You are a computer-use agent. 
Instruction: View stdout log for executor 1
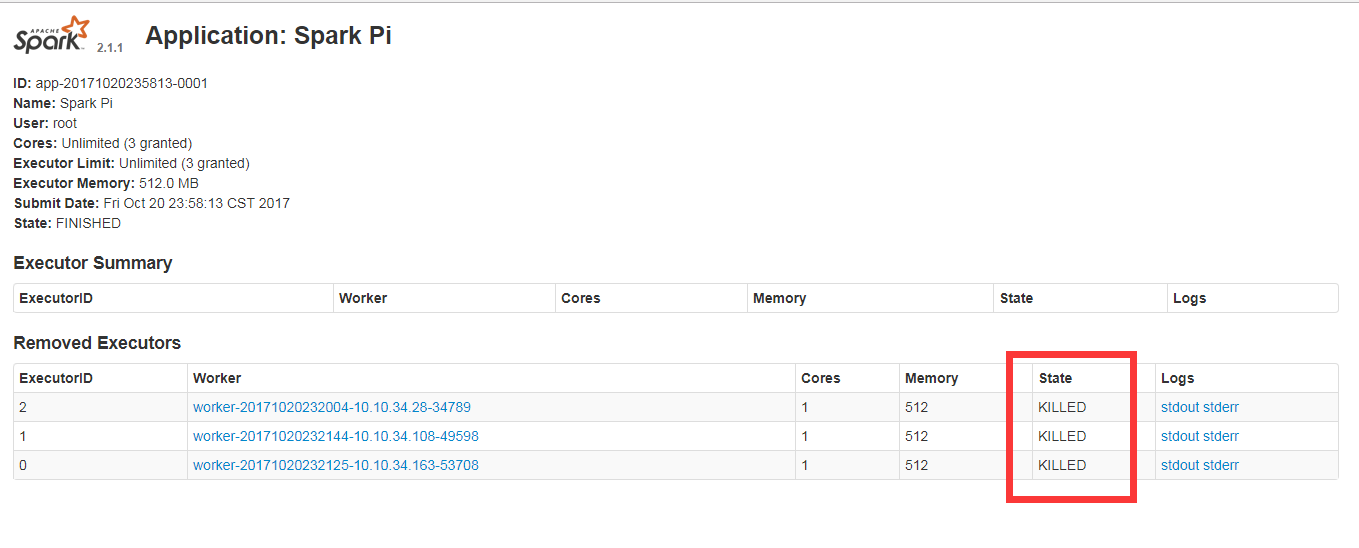(x=1179, y=436)
